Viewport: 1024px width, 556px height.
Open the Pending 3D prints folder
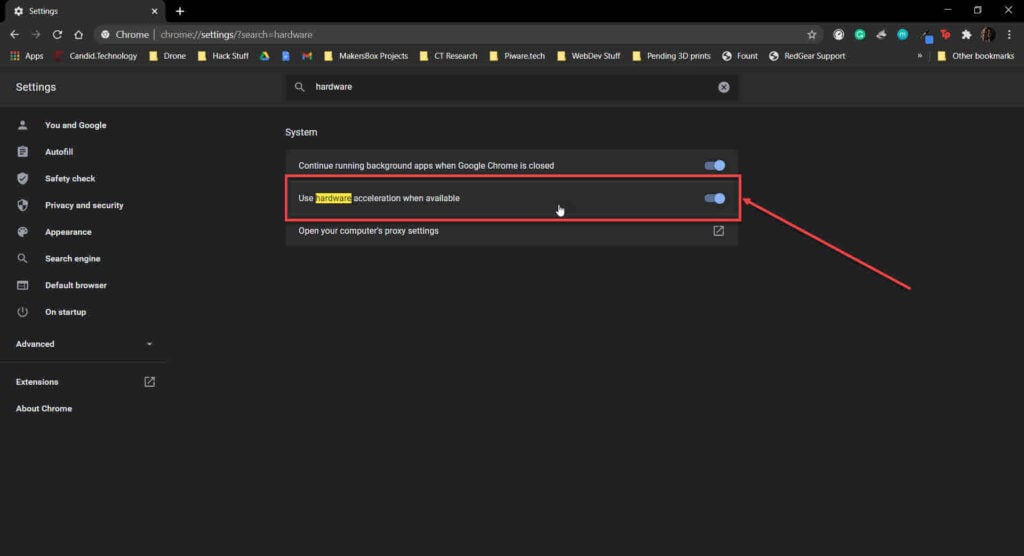point(671,56)
